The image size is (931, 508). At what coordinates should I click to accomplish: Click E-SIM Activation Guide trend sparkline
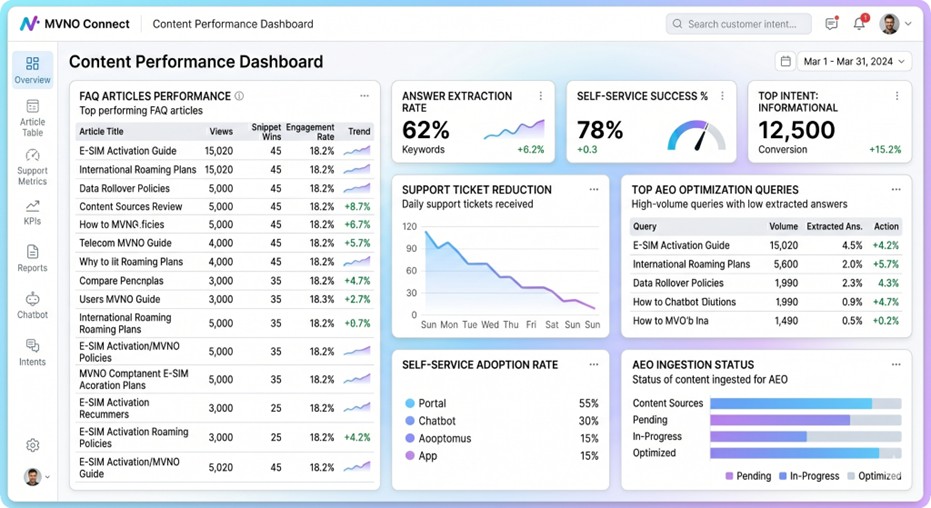coord(357,151)
